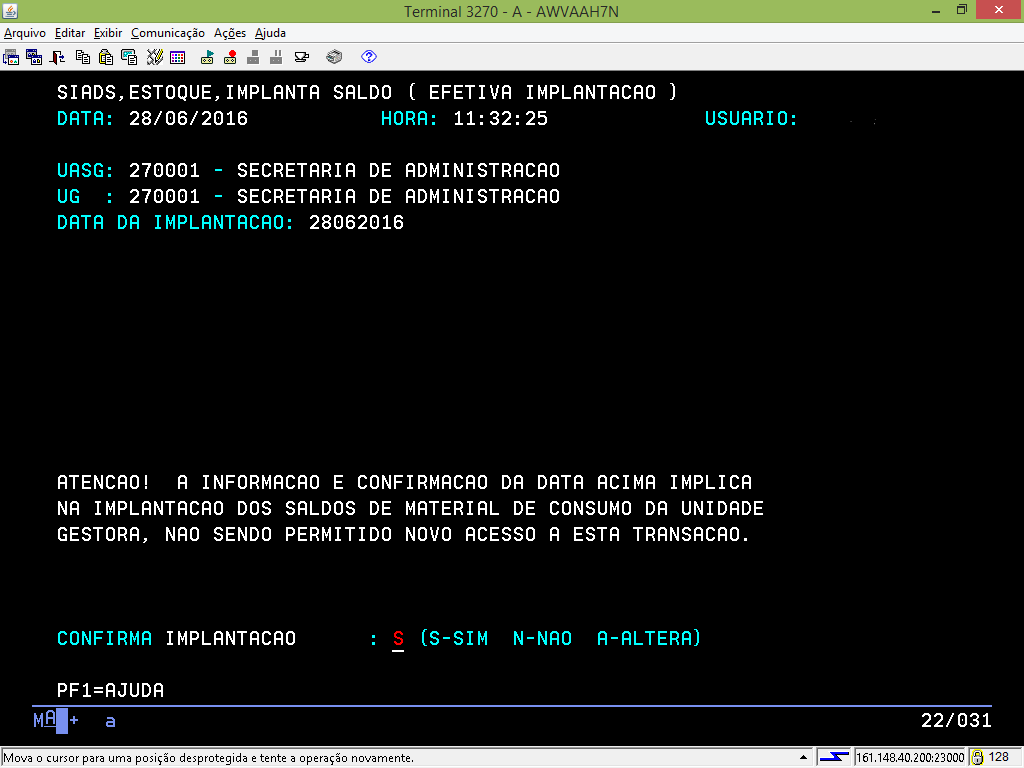Click the UG 270001 code line
This screenshot has height=768, width=1024.
click(x=308, y=197)
